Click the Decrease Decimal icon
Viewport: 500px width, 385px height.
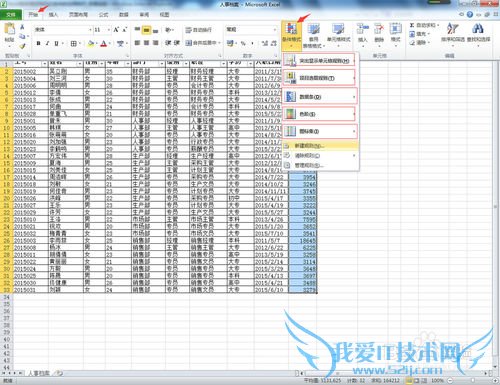coord(274,43)
